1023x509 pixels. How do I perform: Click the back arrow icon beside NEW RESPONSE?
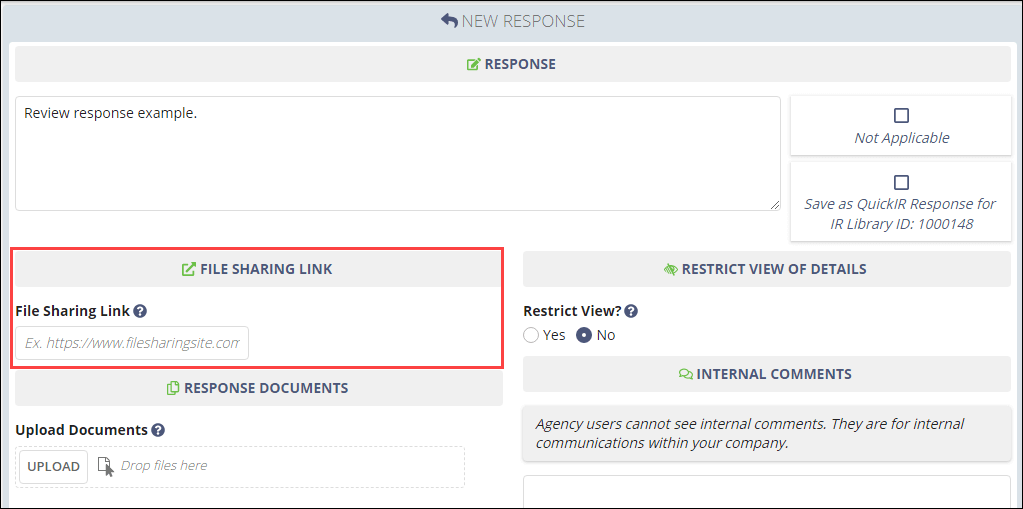pos(449,21)
